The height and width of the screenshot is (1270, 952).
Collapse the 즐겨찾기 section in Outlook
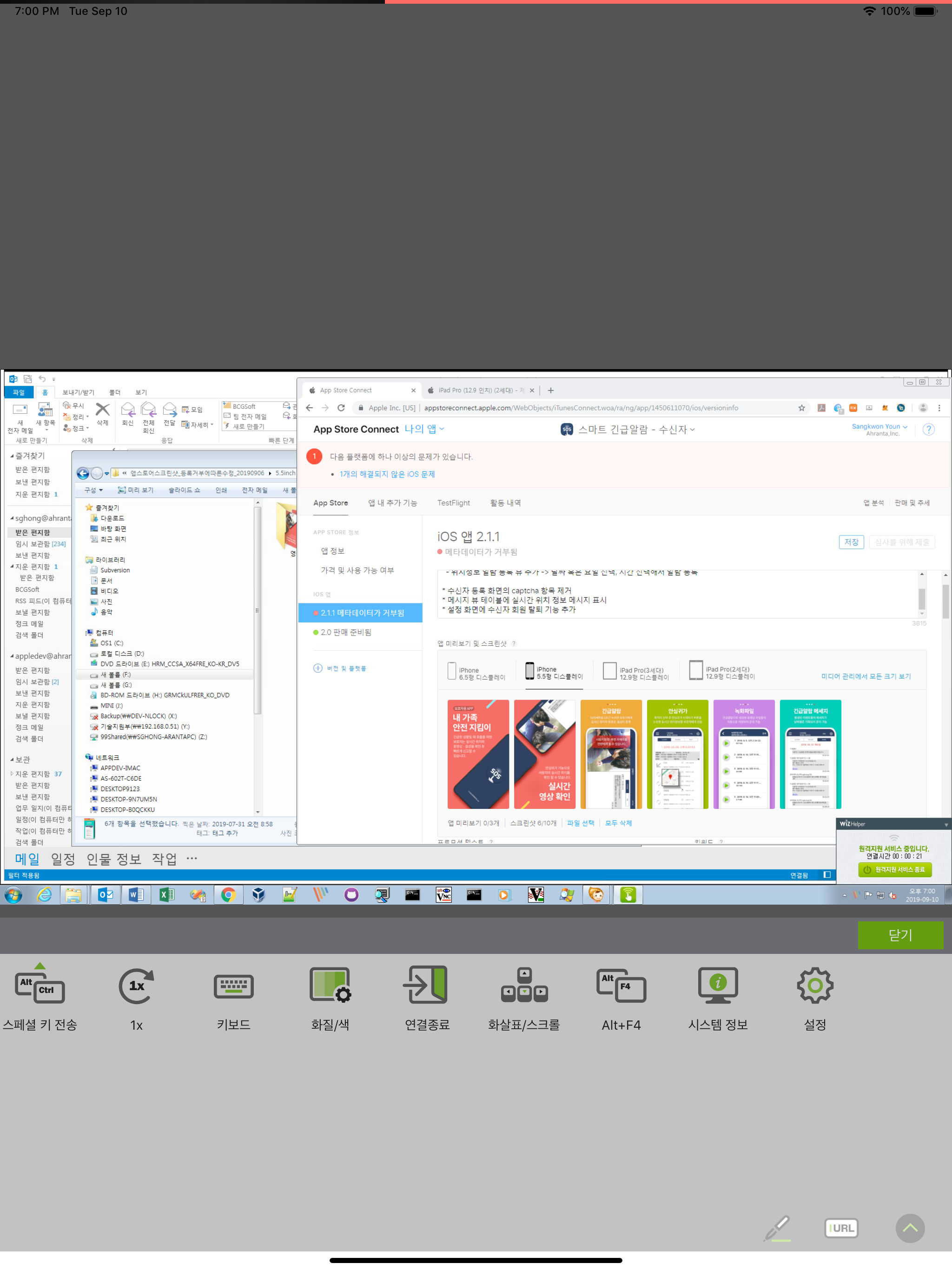12,456
